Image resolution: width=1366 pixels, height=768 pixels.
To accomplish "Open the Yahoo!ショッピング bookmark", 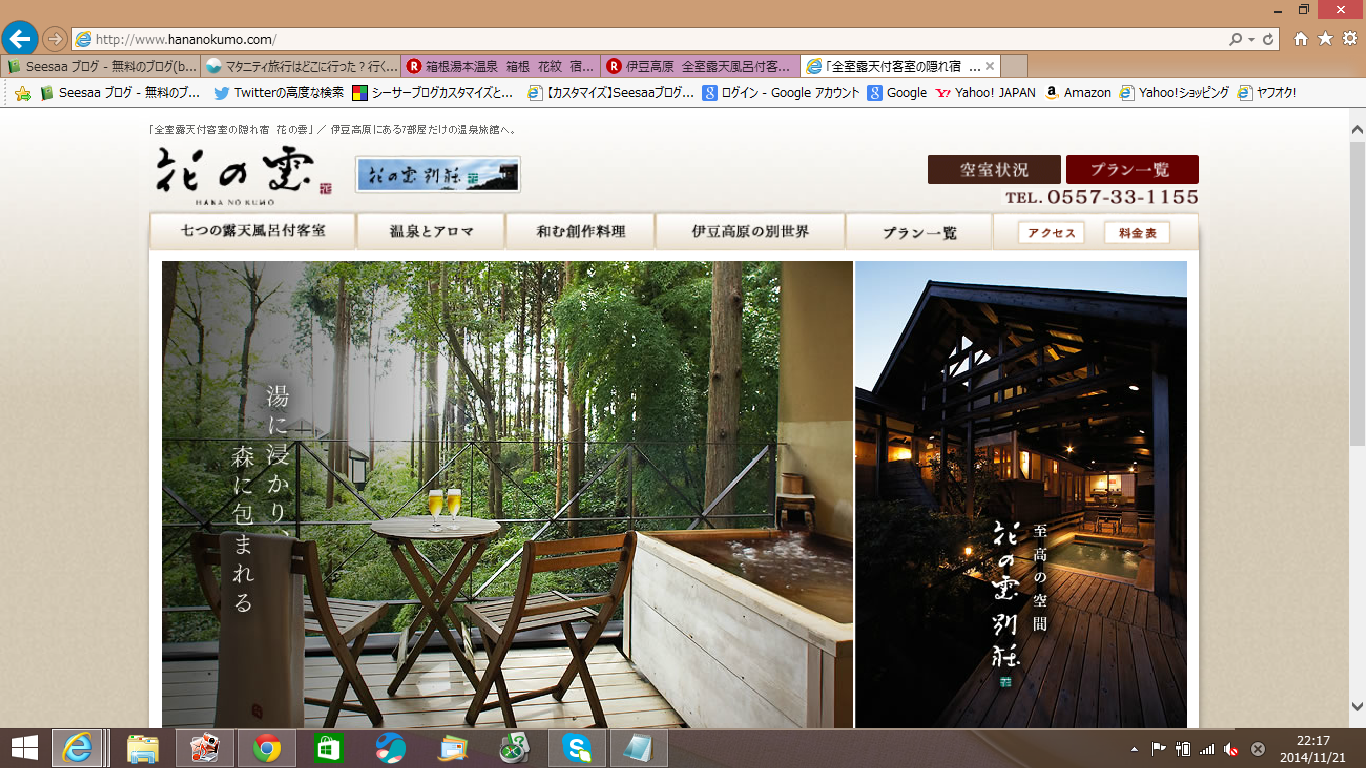I will coord(1174,93).
